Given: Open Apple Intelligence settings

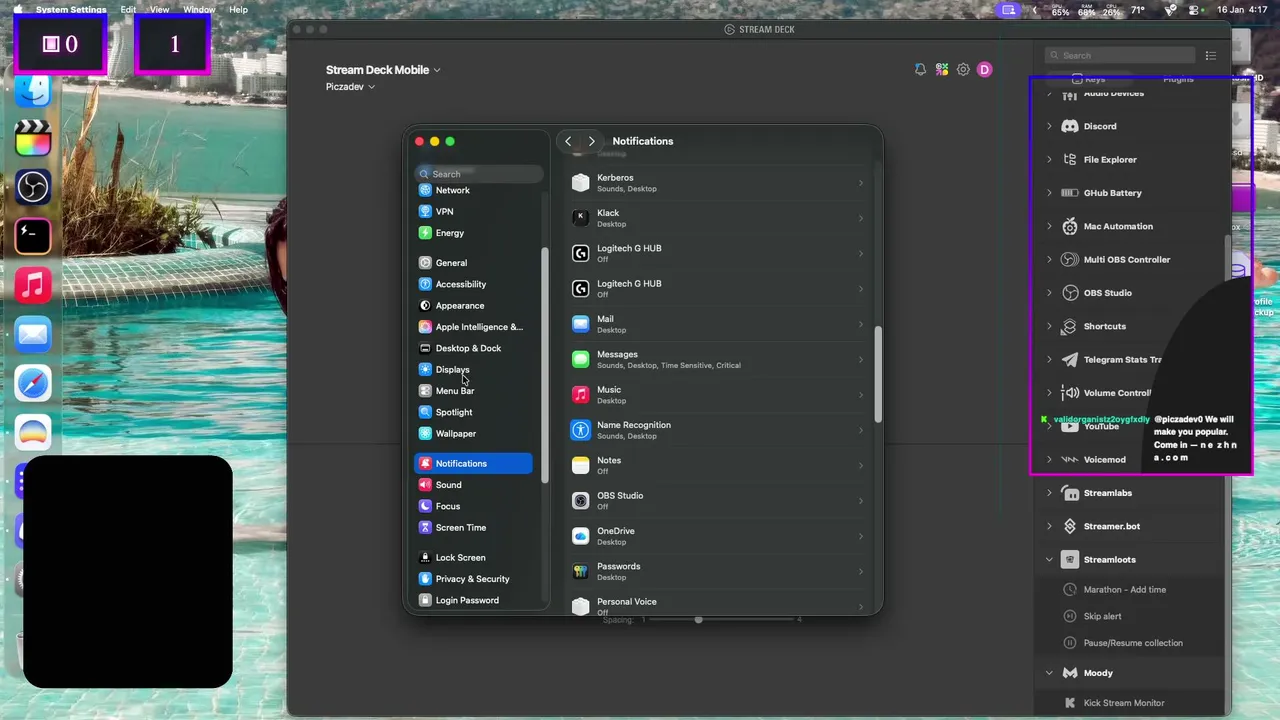Looking at the screenshot, I should [x=473, y=327].
